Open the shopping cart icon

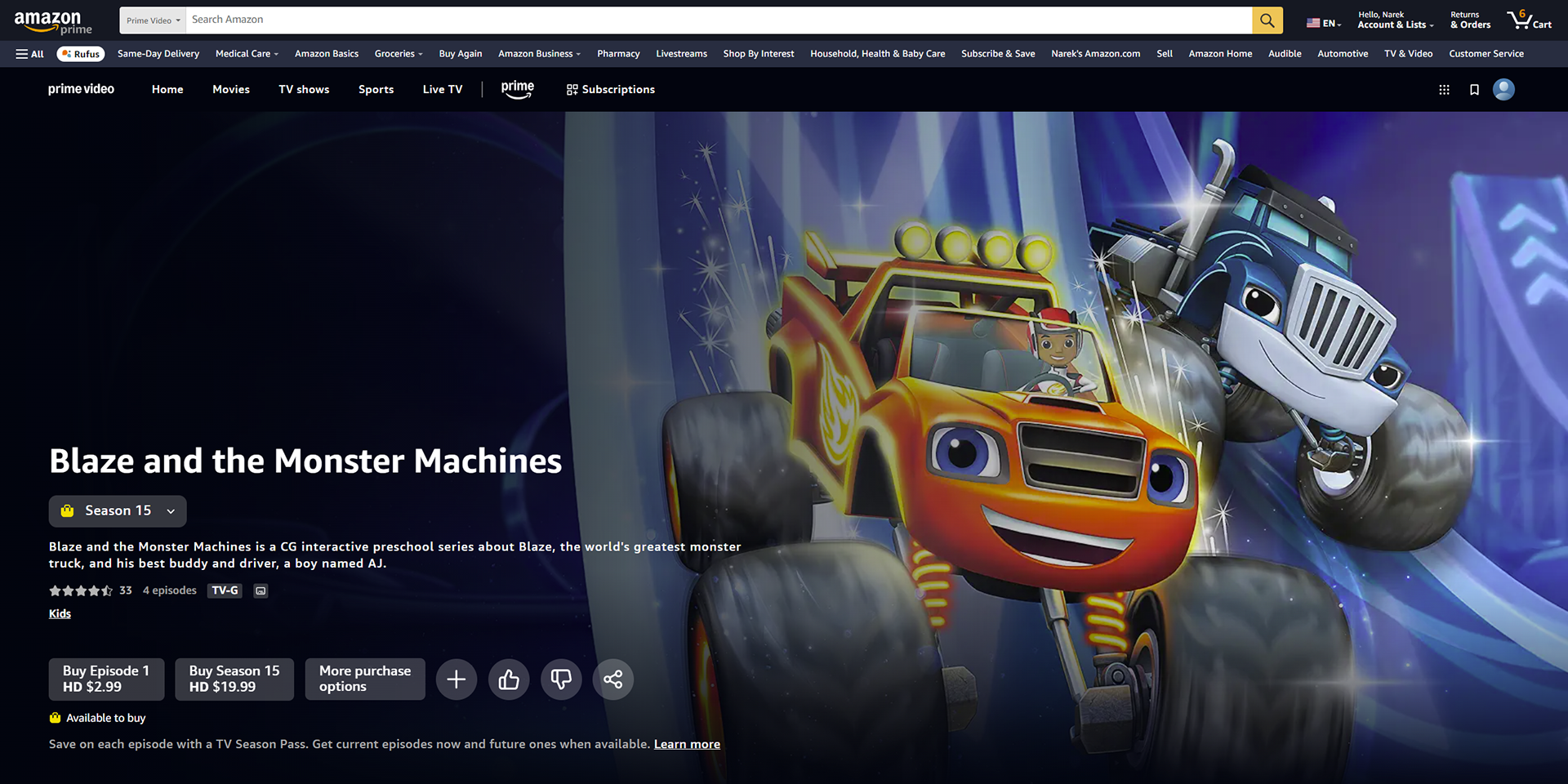tap(1529, 20)
